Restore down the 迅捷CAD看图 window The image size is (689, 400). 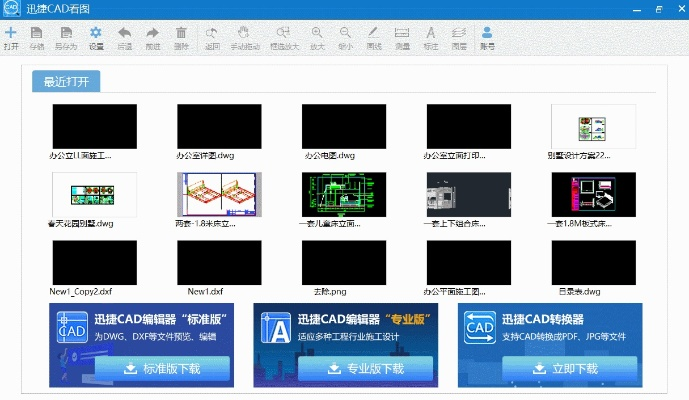click(x=659, y=9)
